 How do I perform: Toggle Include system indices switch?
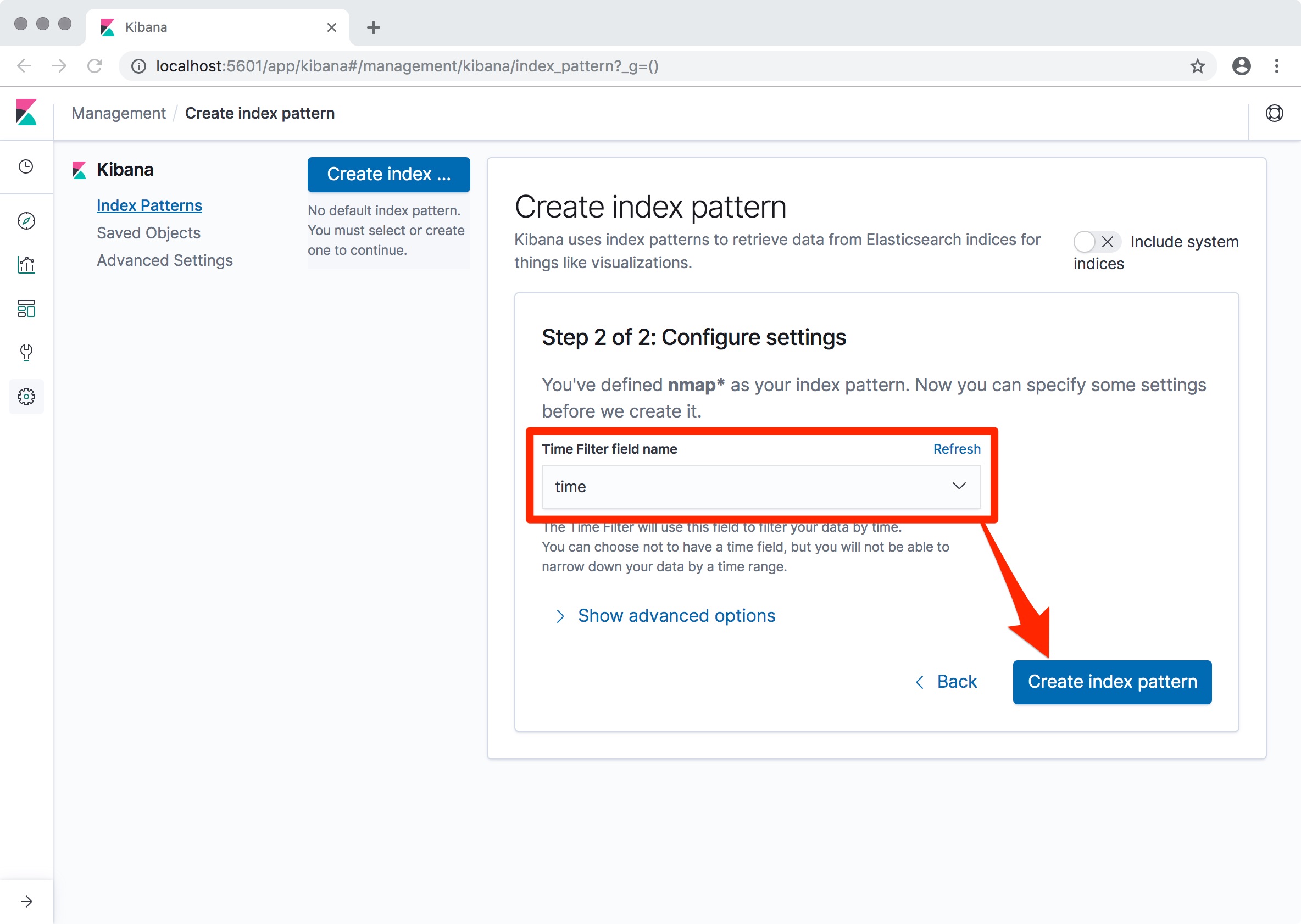1096,242
